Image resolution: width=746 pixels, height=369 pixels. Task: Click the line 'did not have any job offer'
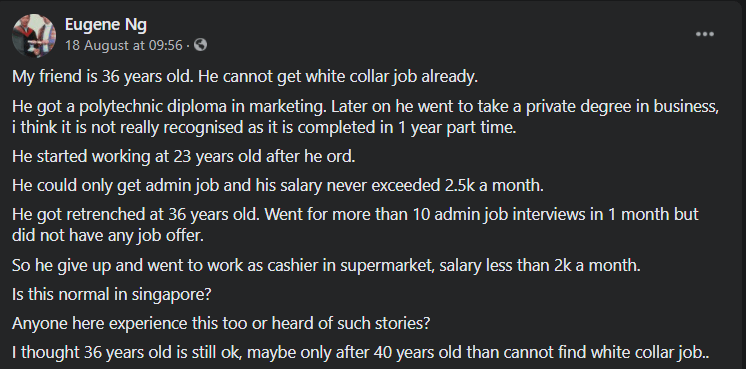(x=108, y=236)
